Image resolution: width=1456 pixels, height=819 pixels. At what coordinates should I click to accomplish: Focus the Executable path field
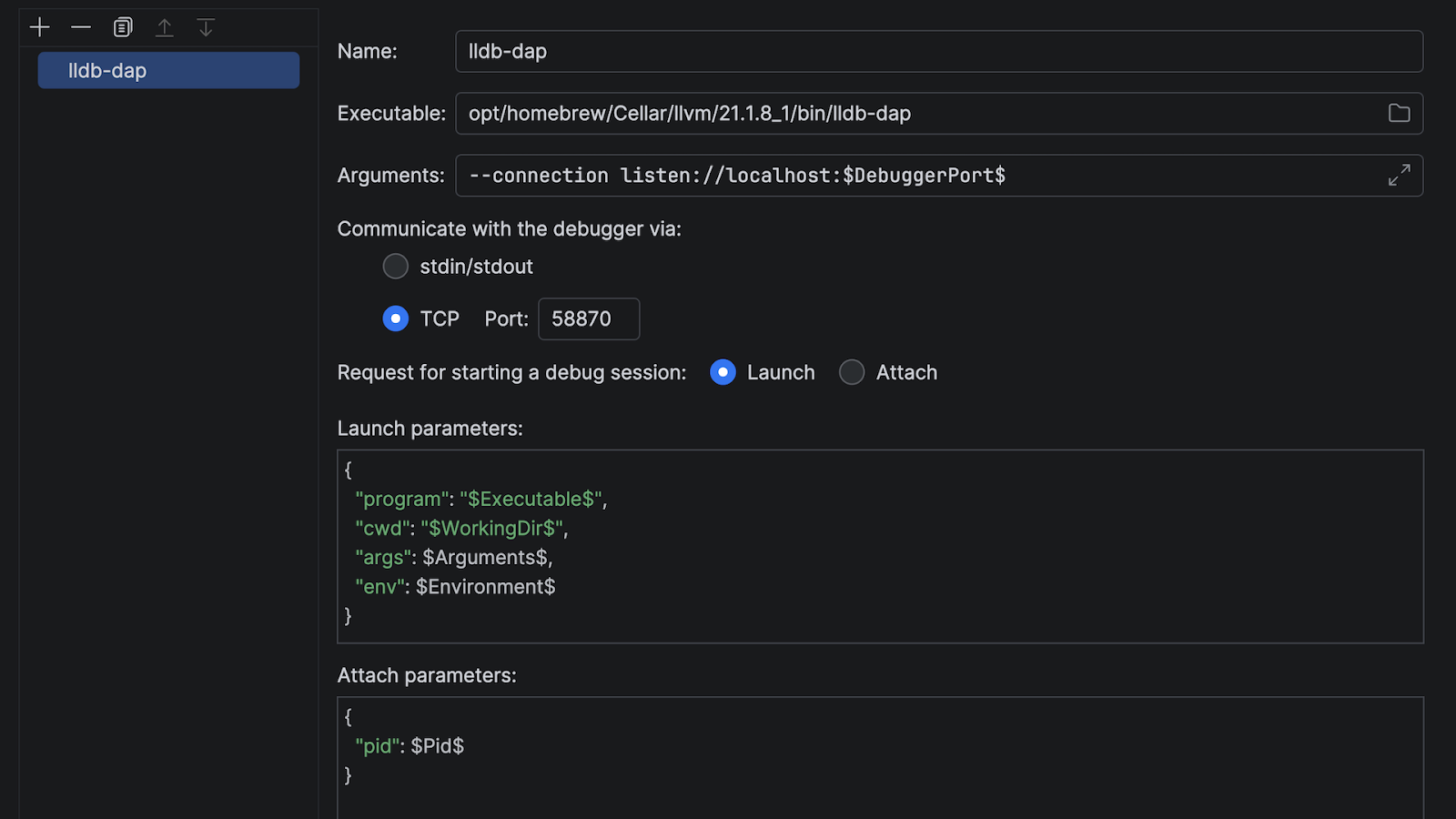pyautogui.click(x=910, y=113)
